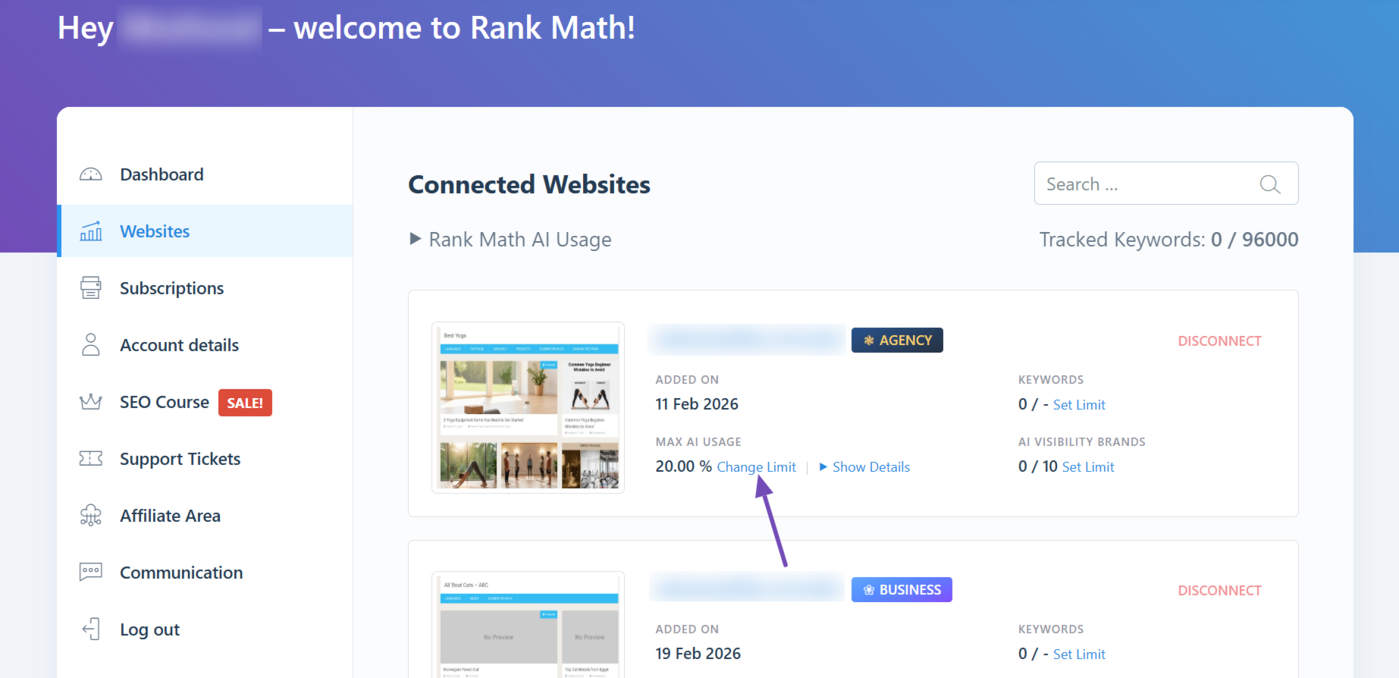Click Set Limit under Keywords, agency site
This screenshot has width=1399, height=678.
1079,405
